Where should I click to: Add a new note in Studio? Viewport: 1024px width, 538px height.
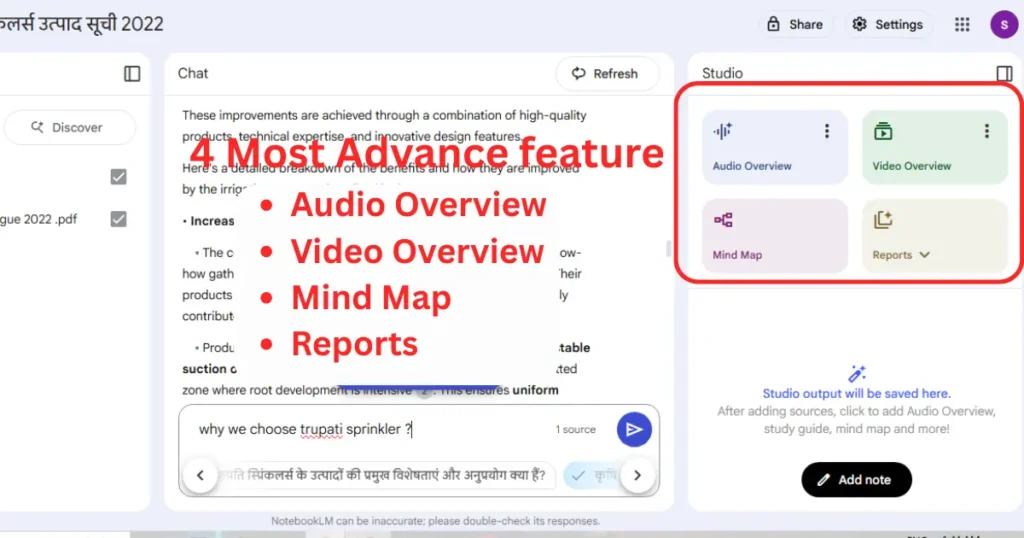click(856, 480)
